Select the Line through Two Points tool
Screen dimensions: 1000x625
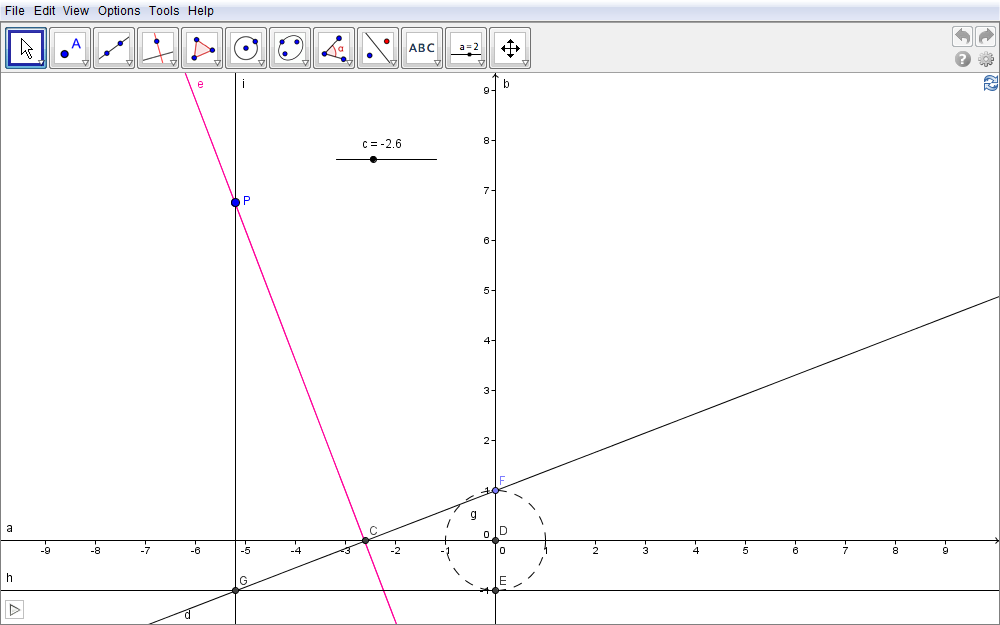coord(114,47)
